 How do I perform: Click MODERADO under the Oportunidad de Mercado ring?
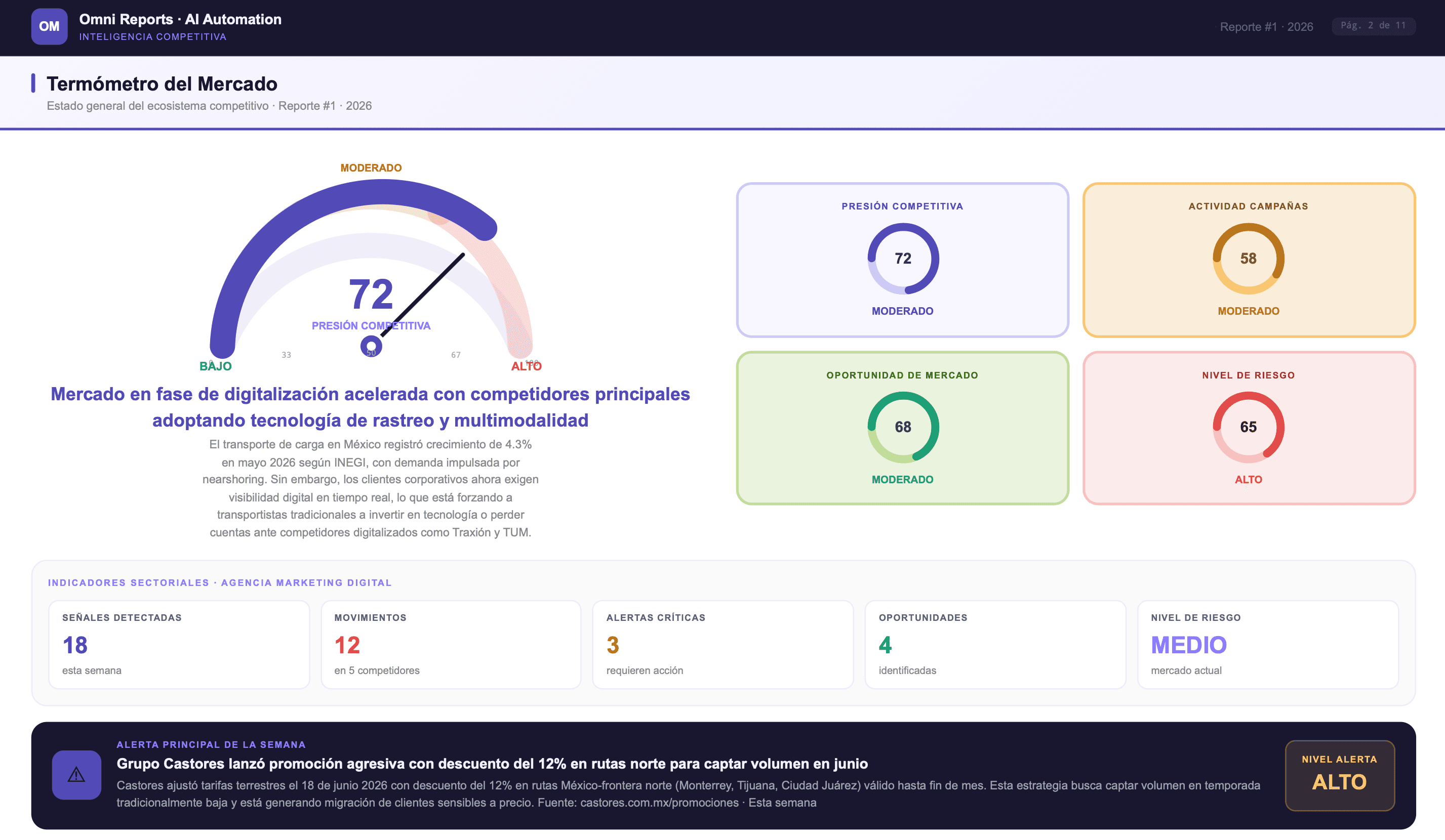click(x=902, y=480)
